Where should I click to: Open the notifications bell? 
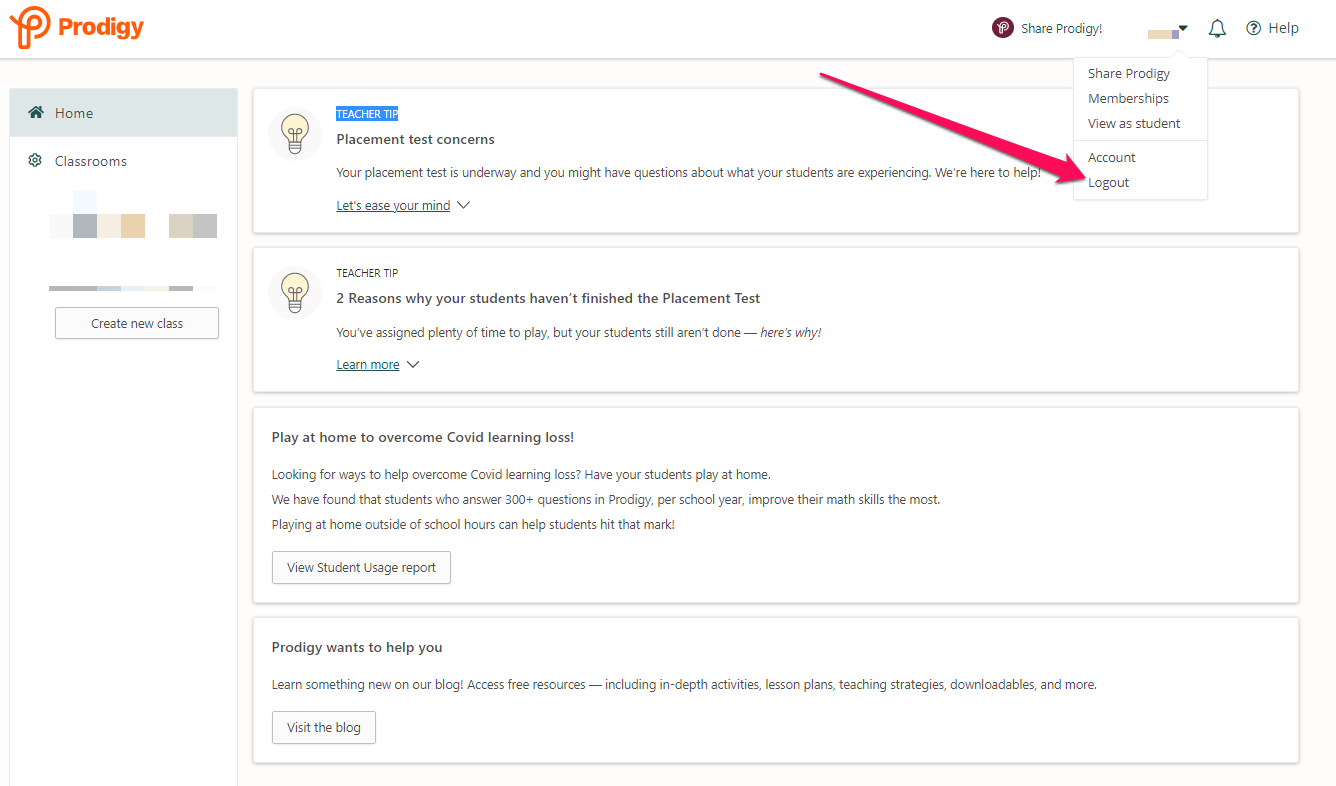pos(1217,29)
